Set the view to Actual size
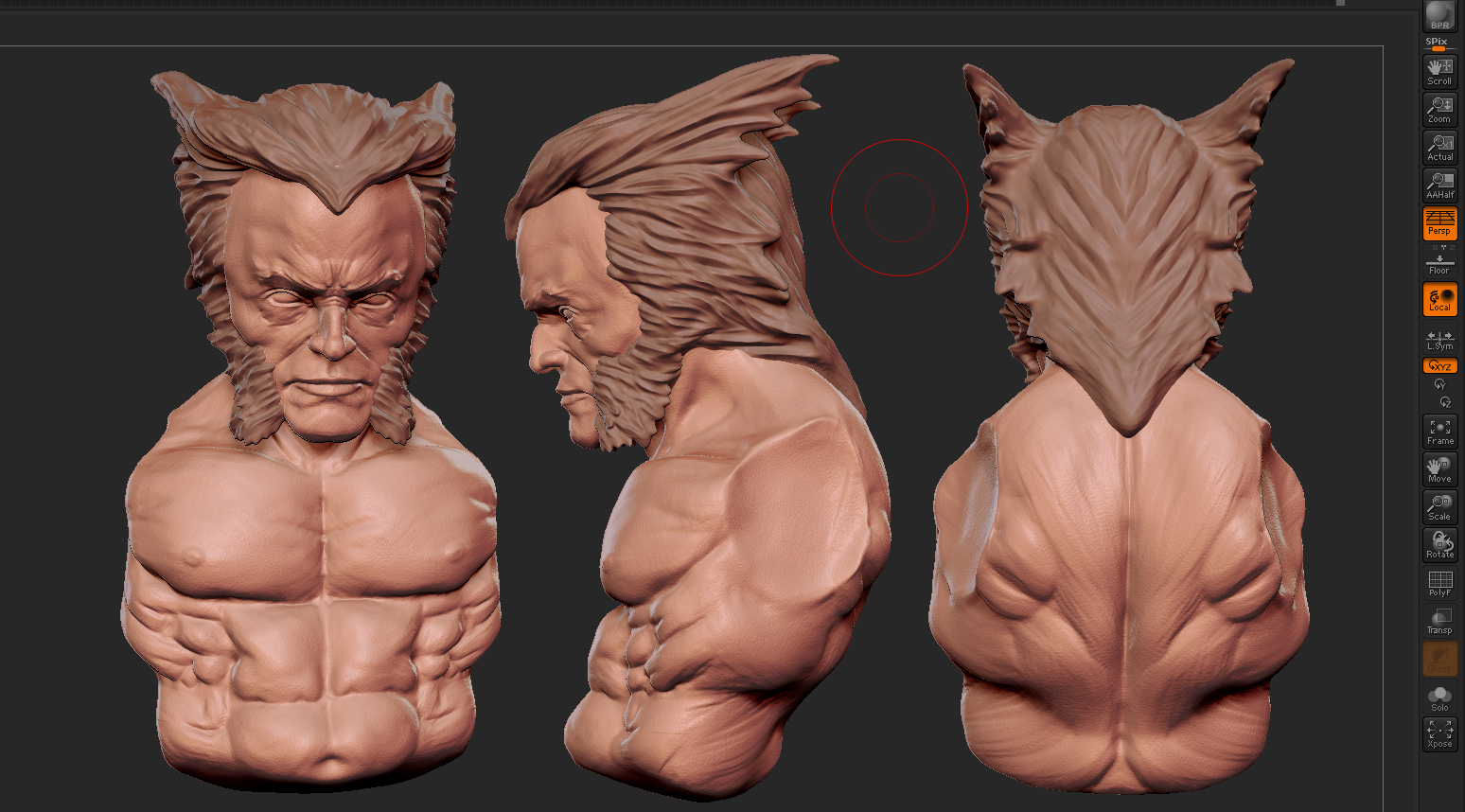Screen dimensions: 1465x812 [1439, 148]
